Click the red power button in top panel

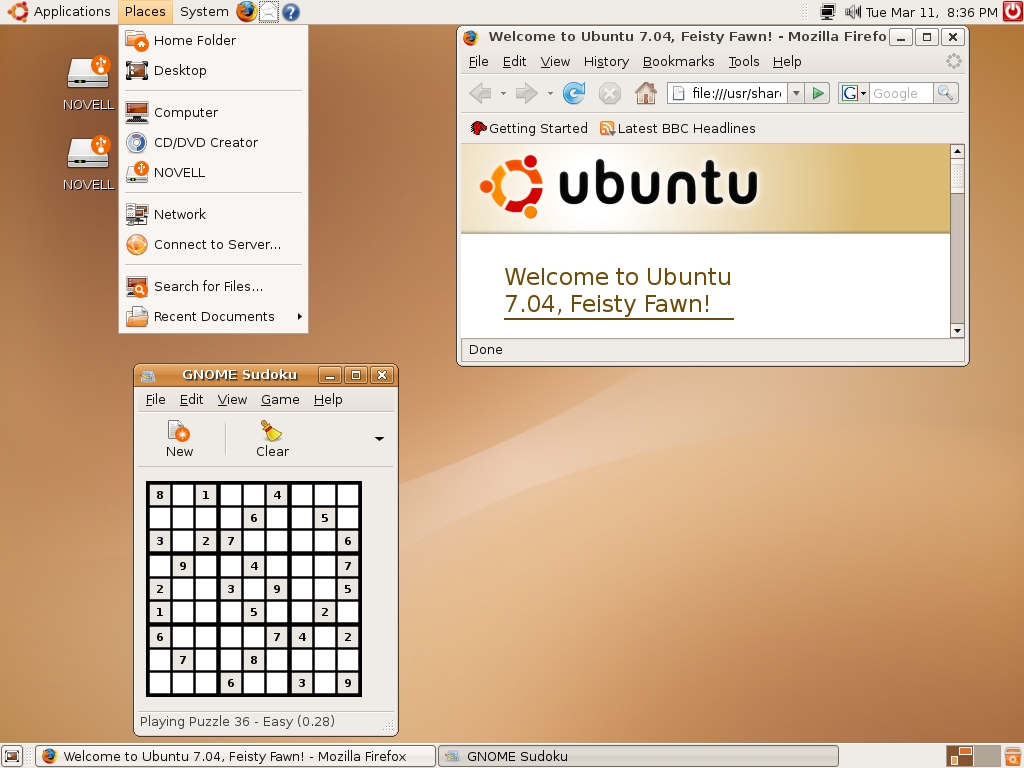pos(1011,12)
